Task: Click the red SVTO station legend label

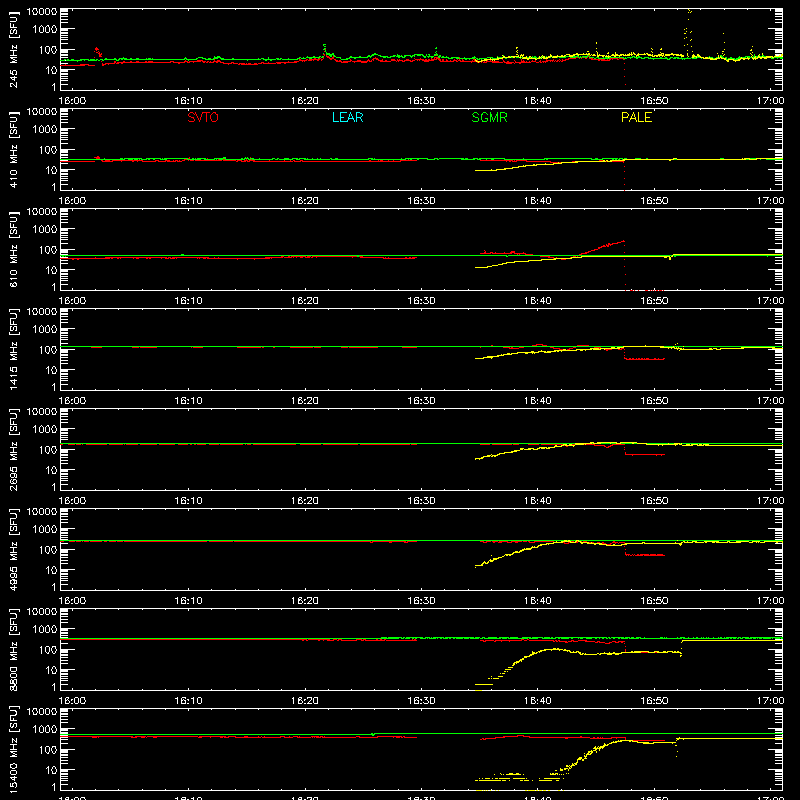Action: pyautogui.click(x=203, y=117)
